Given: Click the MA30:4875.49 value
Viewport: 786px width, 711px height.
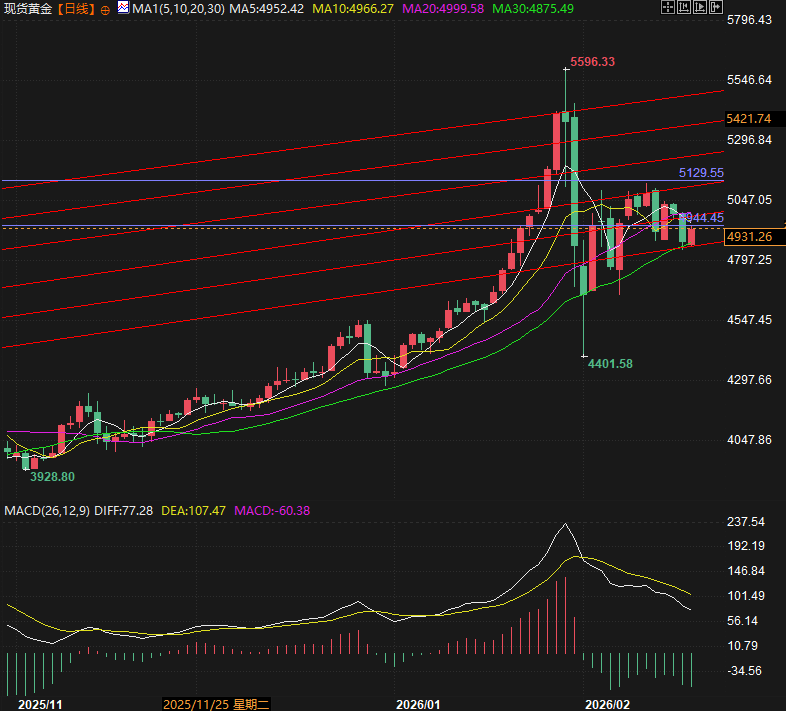Looking at the screenshot, I should pyautogui.click(x=533, y=9).
